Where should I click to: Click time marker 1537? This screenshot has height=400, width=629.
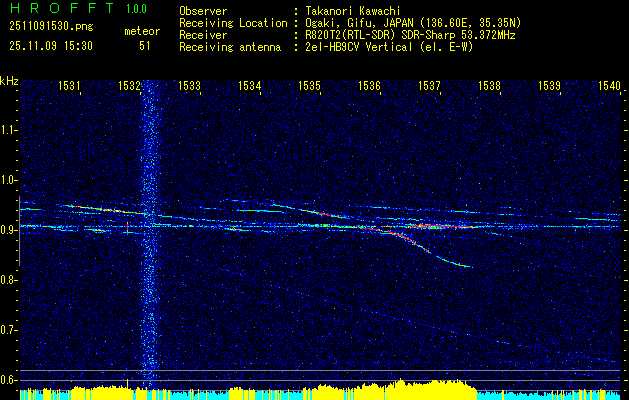pos(429,85)
